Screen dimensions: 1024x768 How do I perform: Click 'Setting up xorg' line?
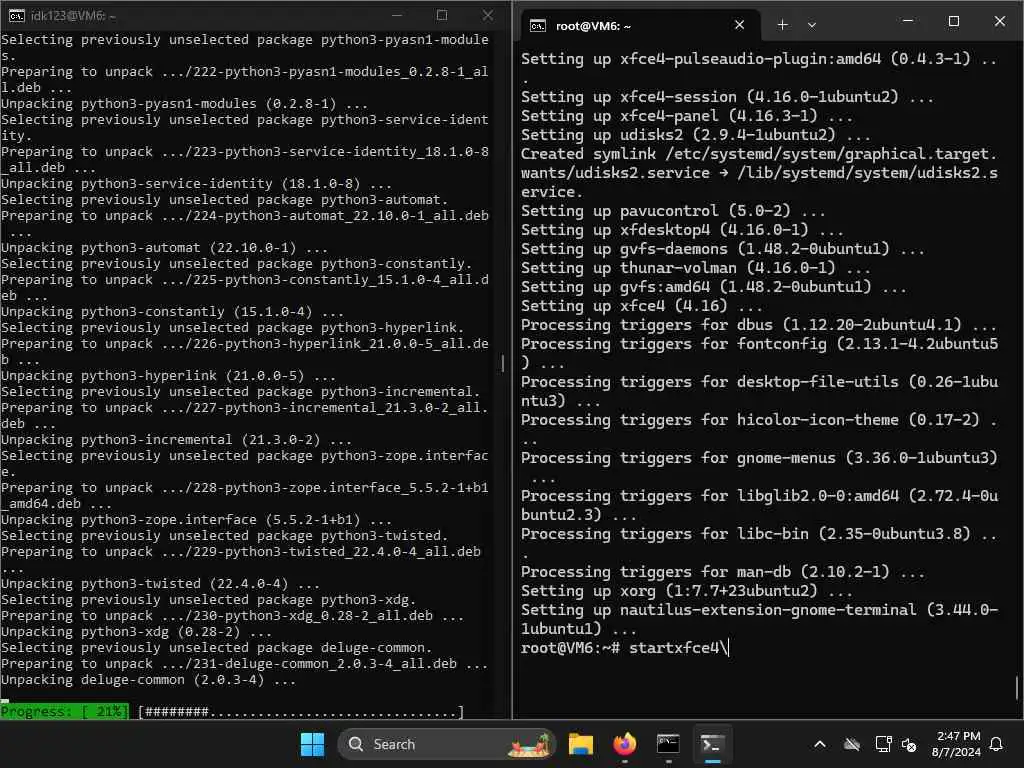coord(686,590)
